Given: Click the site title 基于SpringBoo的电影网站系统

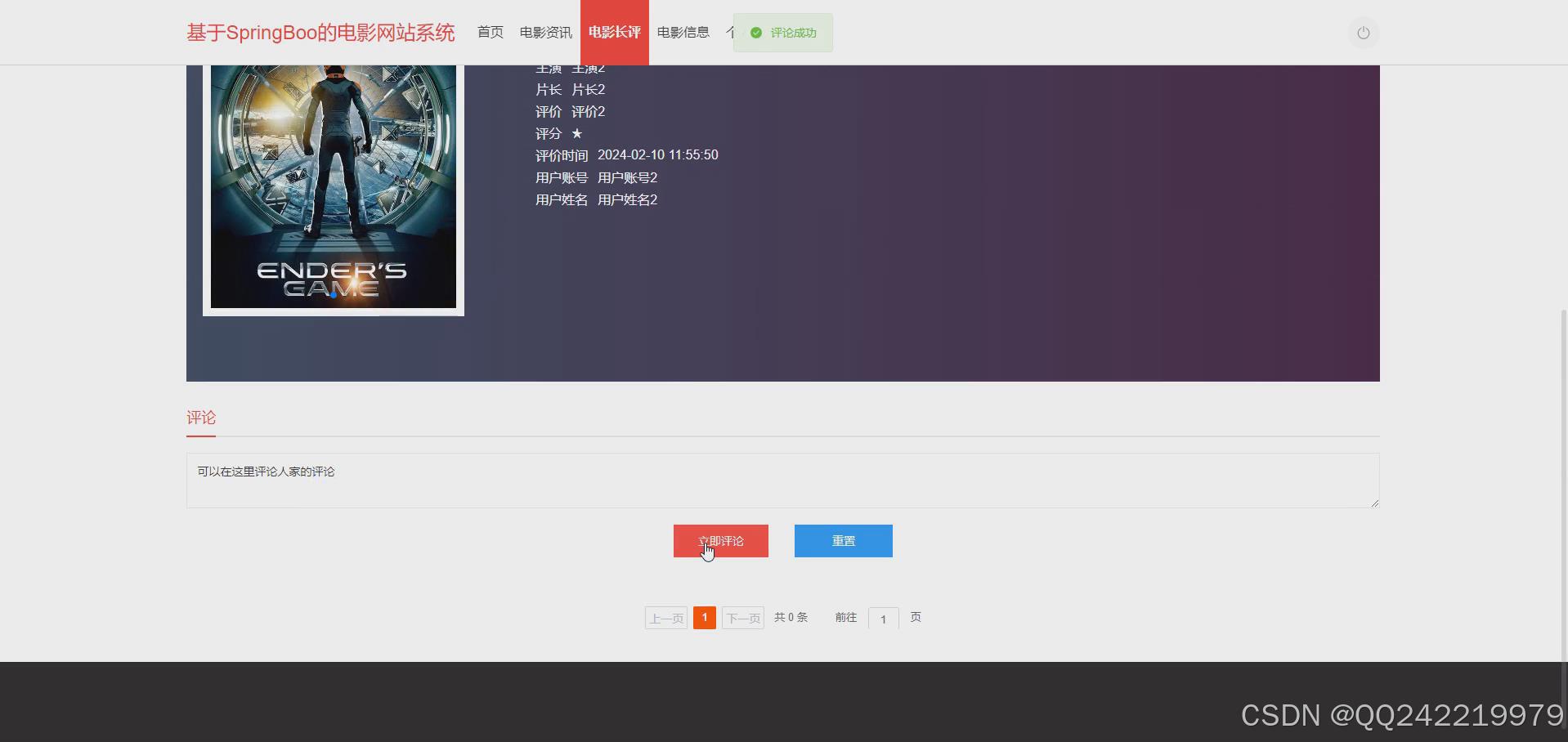Looking at the screenshot, I should [x=320, y=32].
